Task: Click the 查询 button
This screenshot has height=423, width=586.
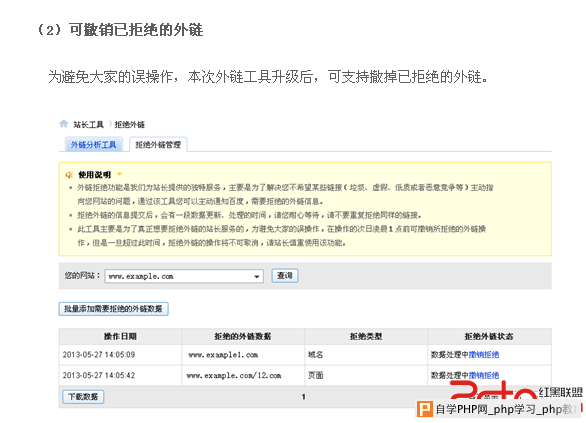Action: pyautogui.click(x=285, y=275)
